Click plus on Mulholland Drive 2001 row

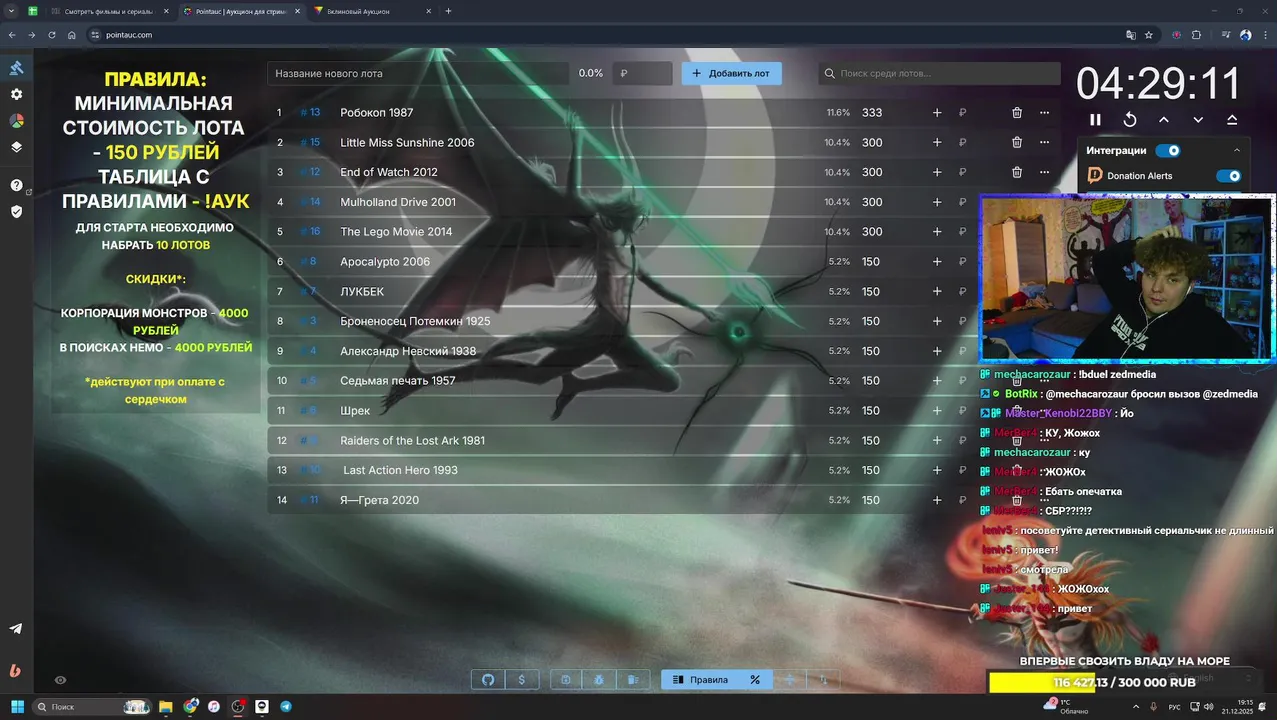coord(937,202)
